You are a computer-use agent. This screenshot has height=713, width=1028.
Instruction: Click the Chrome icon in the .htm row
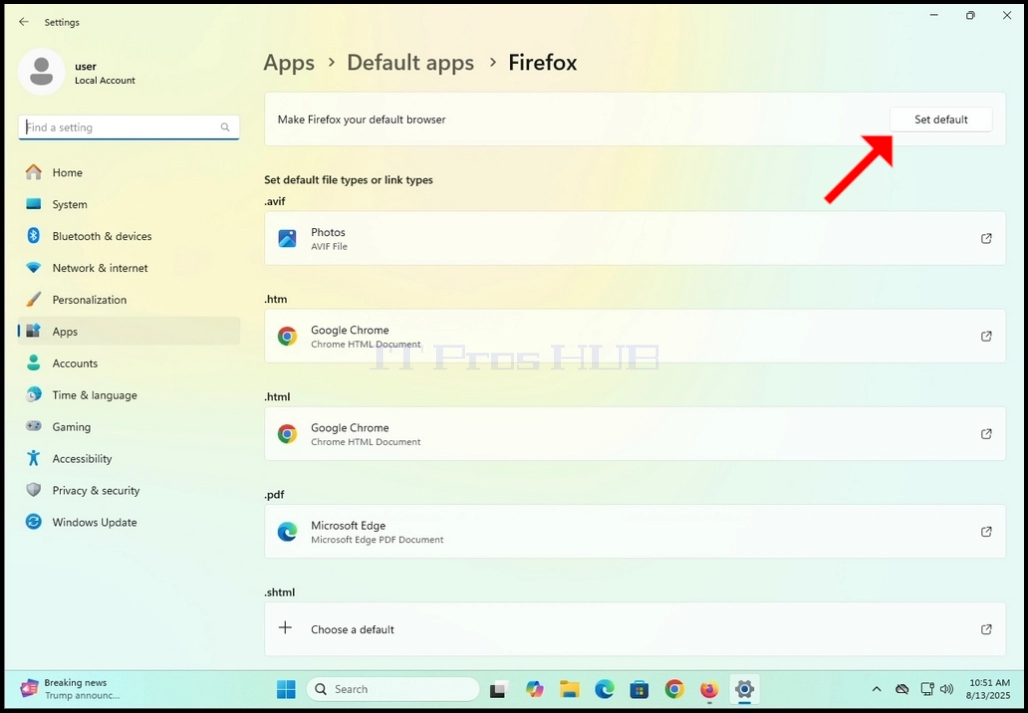coord(287,336)
